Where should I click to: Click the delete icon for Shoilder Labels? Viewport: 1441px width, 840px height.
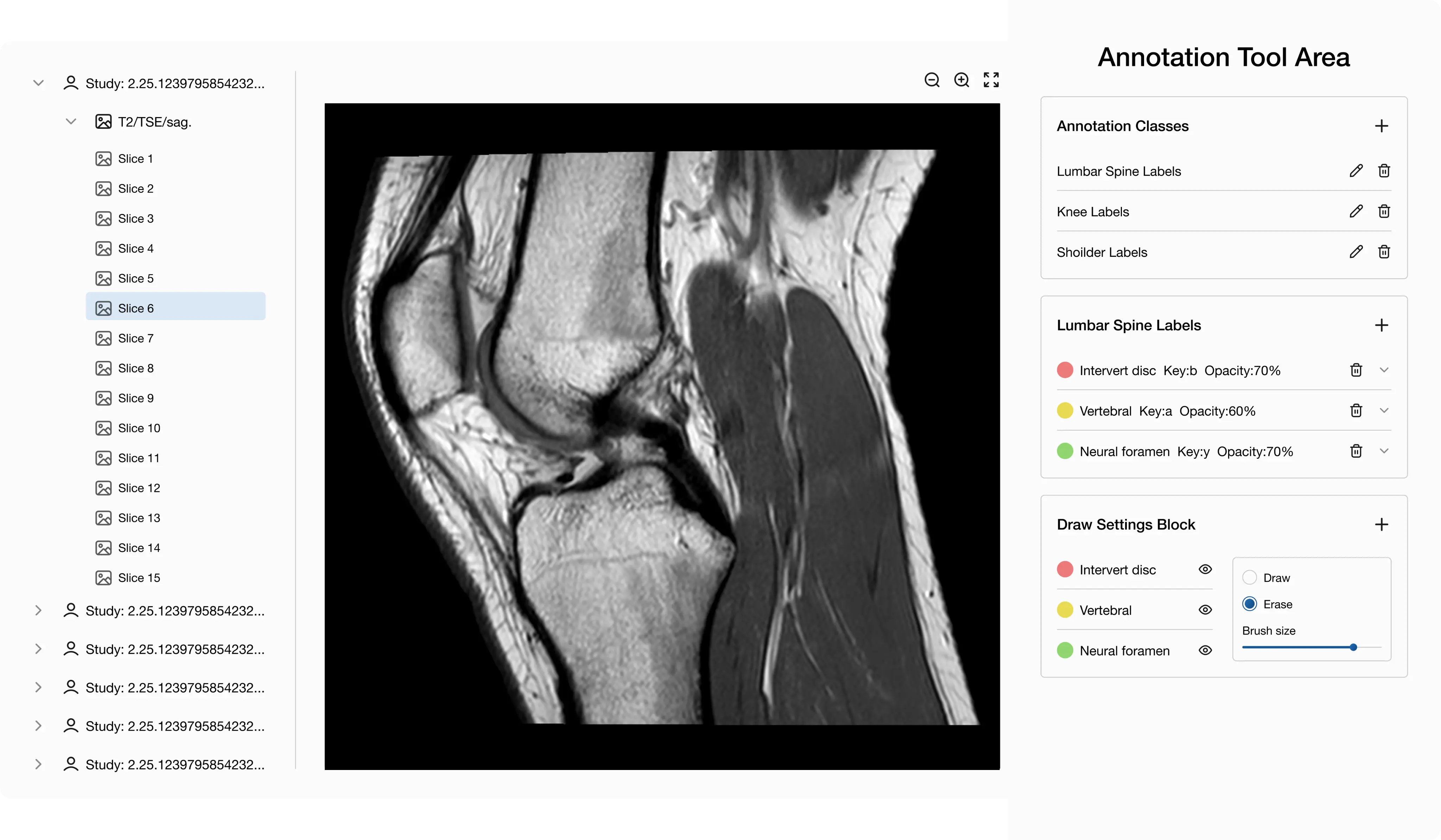1384,251
